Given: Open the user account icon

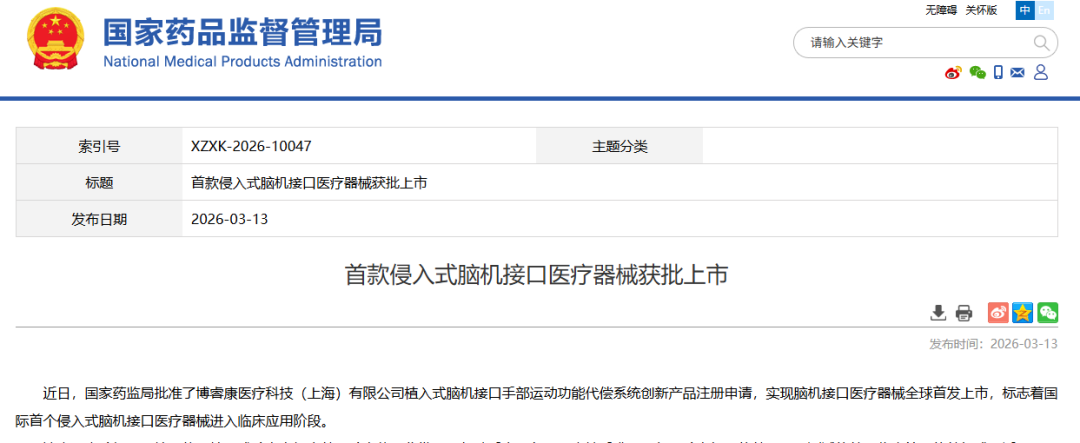Looking at the screenshot, I should click(1041, 72).
